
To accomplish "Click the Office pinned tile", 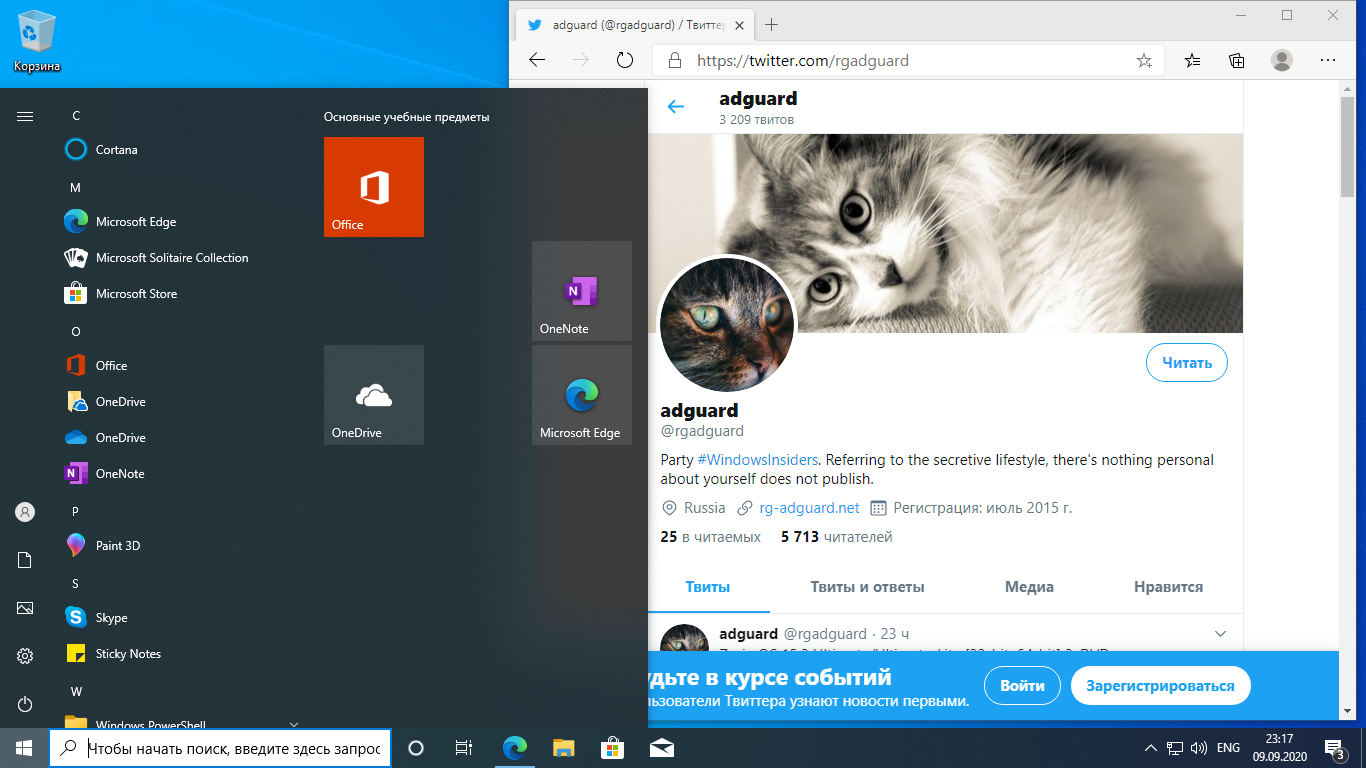I will [x=374, y=187].
